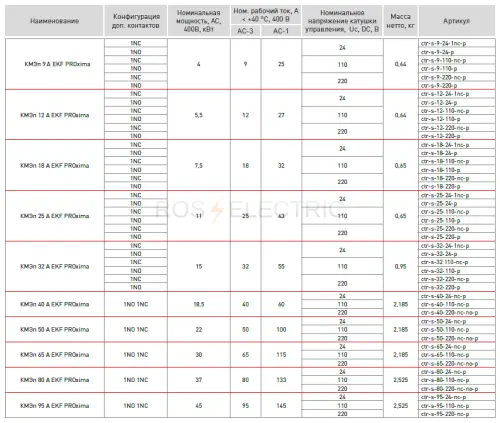Click the AC-1 sub-header cell
500x423 pixels.
(x=281, y=31)
